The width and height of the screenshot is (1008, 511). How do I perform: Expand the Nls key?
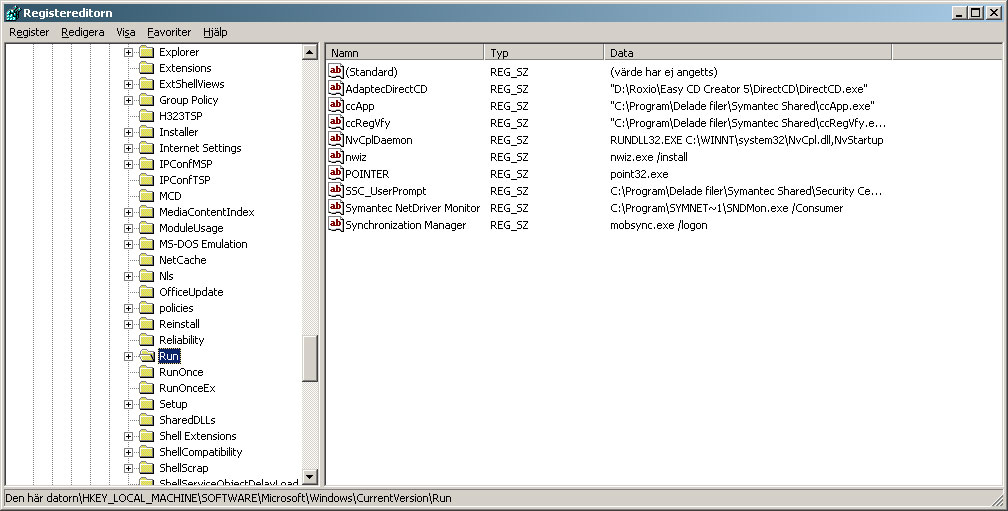(129, 276)
